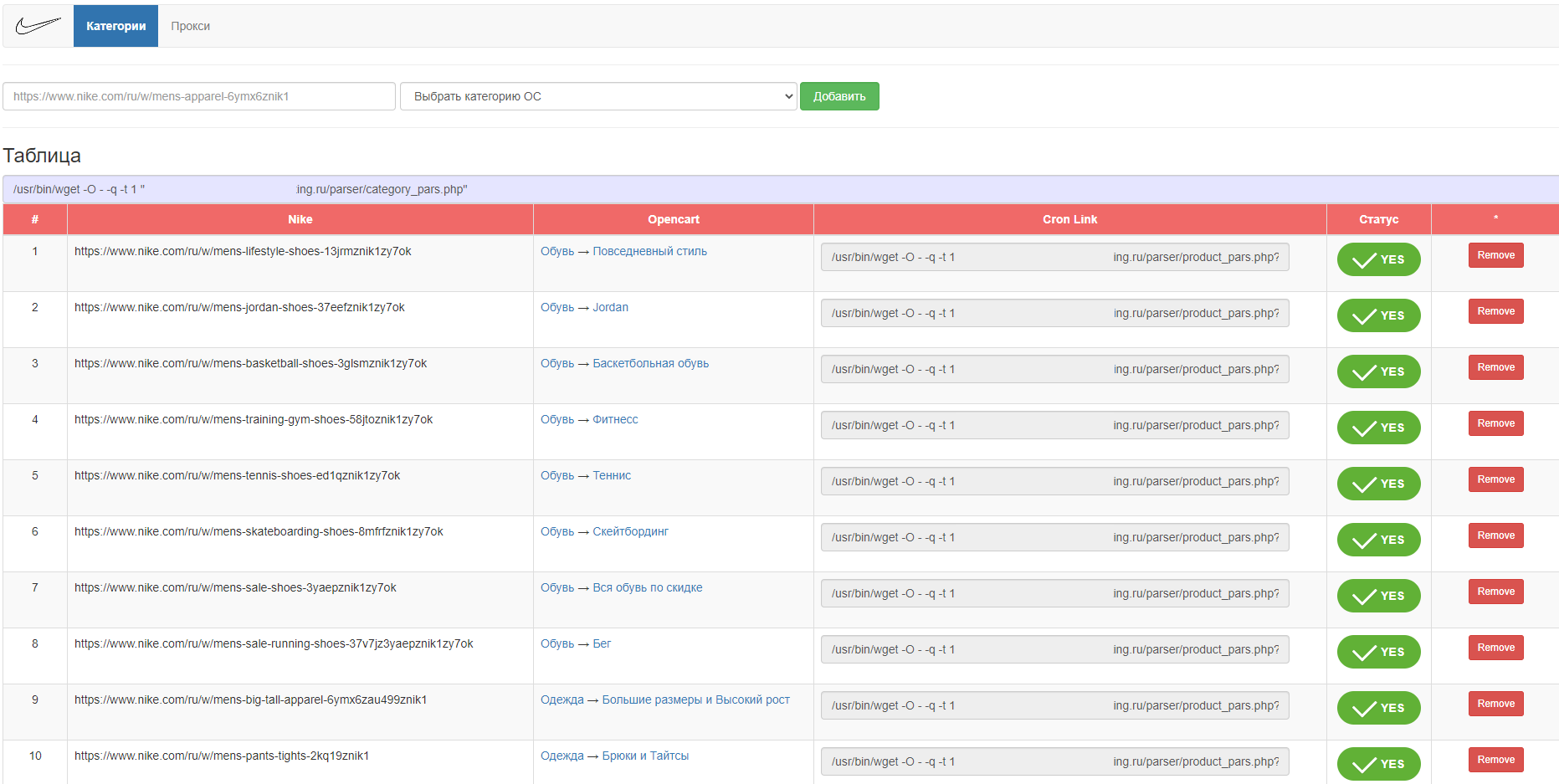This screenshot has height=784, width=1559.
Task: Open the Выбрать категорию ОС dropdown
Action: coord(598,96)
